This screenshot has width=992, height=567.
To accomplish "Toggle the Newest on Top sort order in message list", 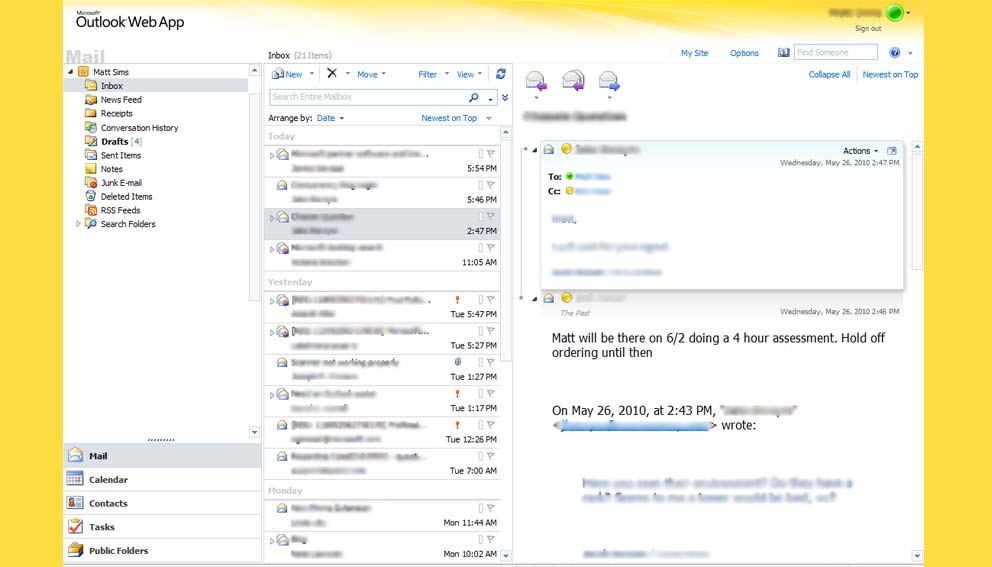I will pos(449,118).
